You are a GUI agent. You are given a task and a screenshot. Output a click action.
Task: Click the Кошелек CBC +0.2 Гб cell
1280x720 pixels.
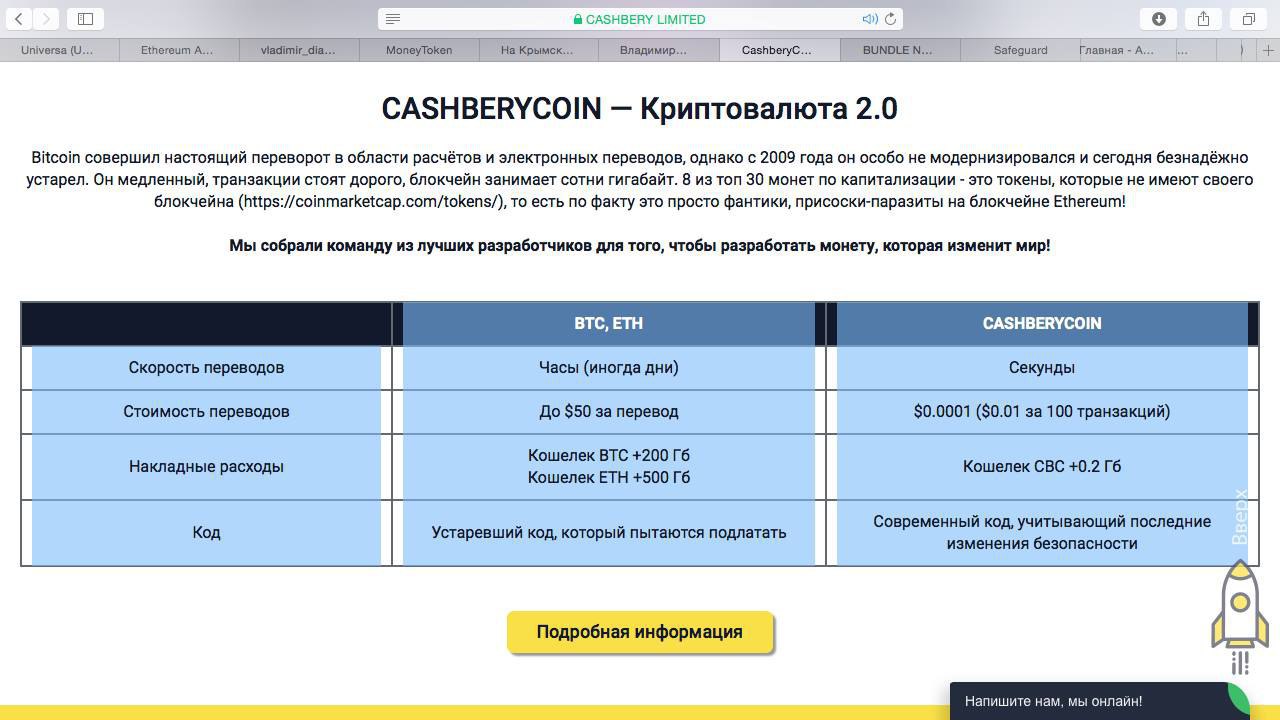pyautogui.click(x=1042, y=466)
